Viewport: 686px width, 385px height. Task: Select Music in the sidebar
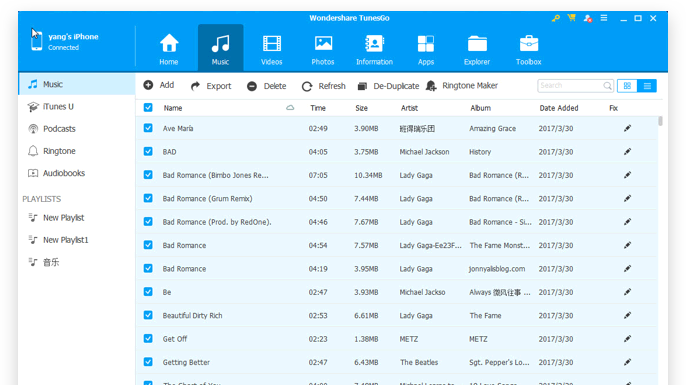point(77,84)
